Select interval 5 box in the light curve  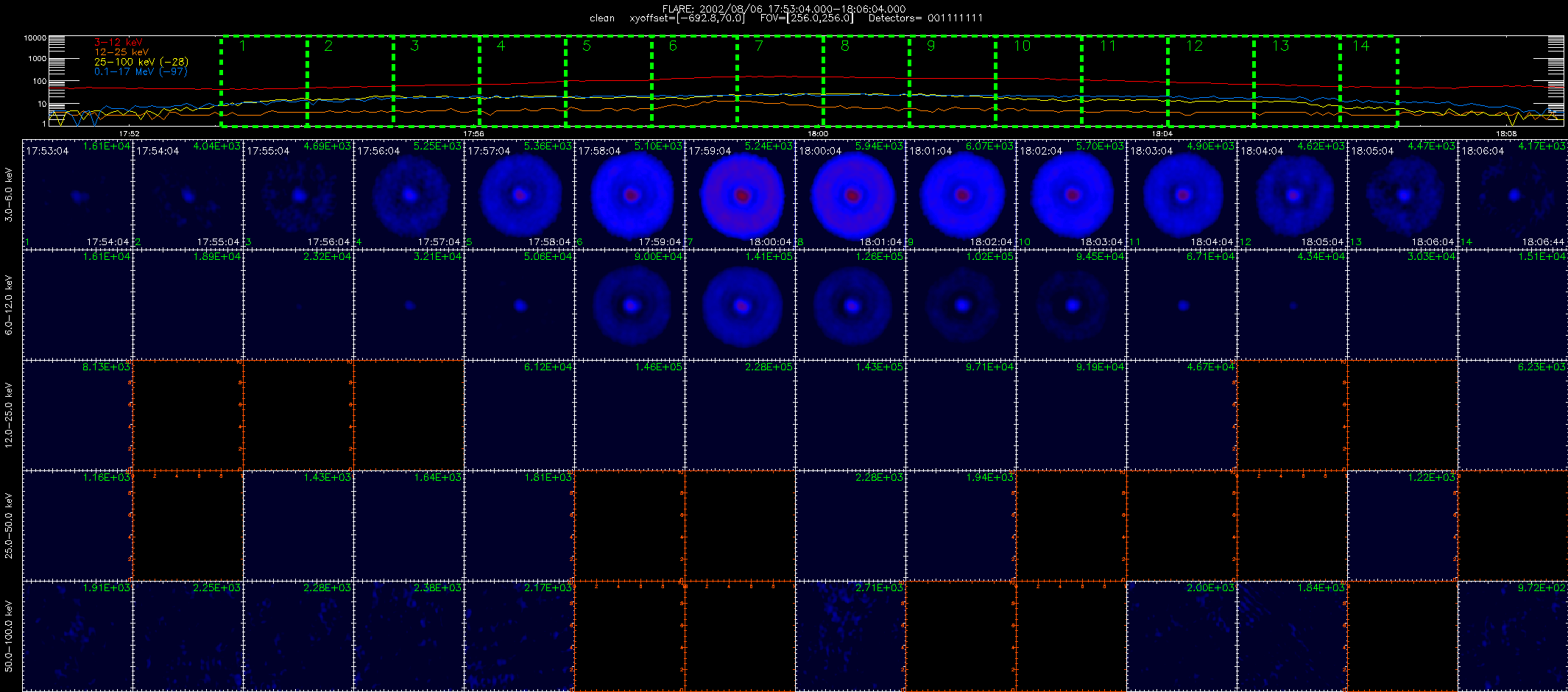609,80
